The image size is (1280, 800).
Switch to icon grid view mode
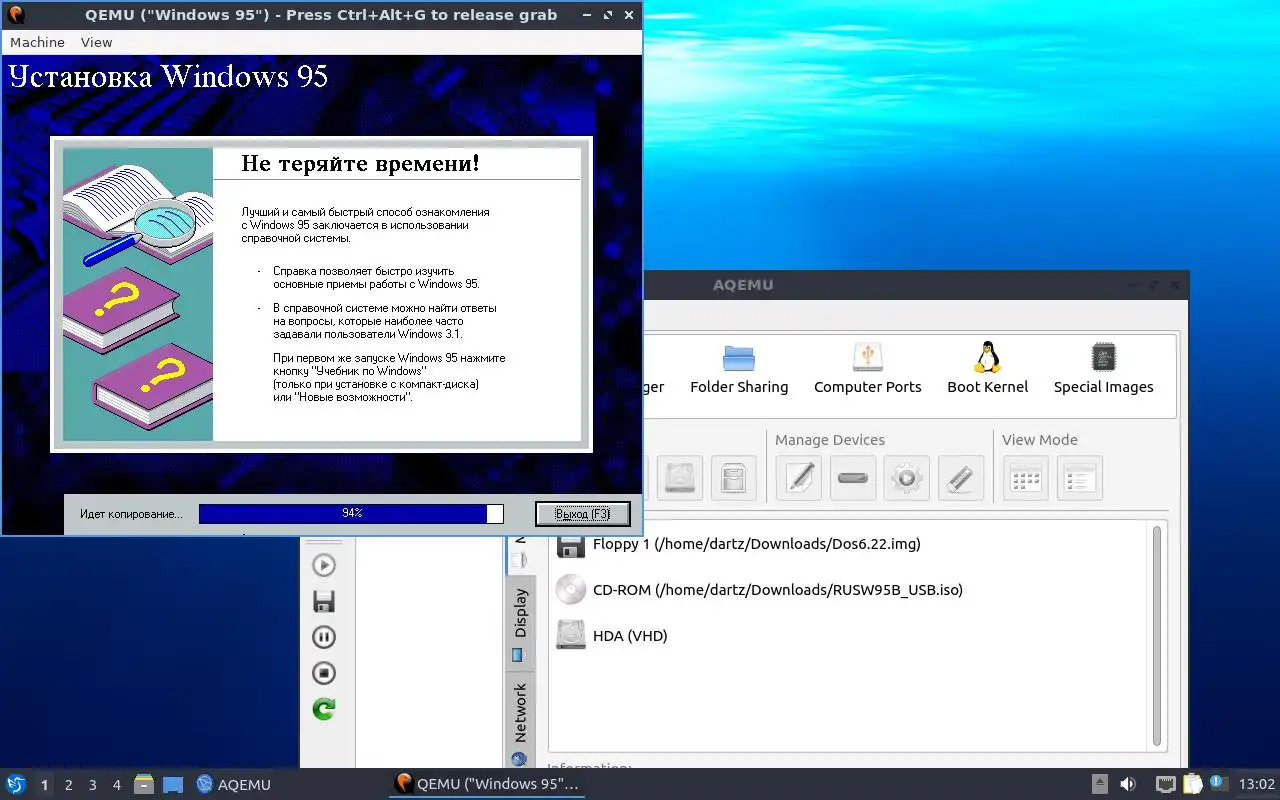click(x=1026, y=478)
